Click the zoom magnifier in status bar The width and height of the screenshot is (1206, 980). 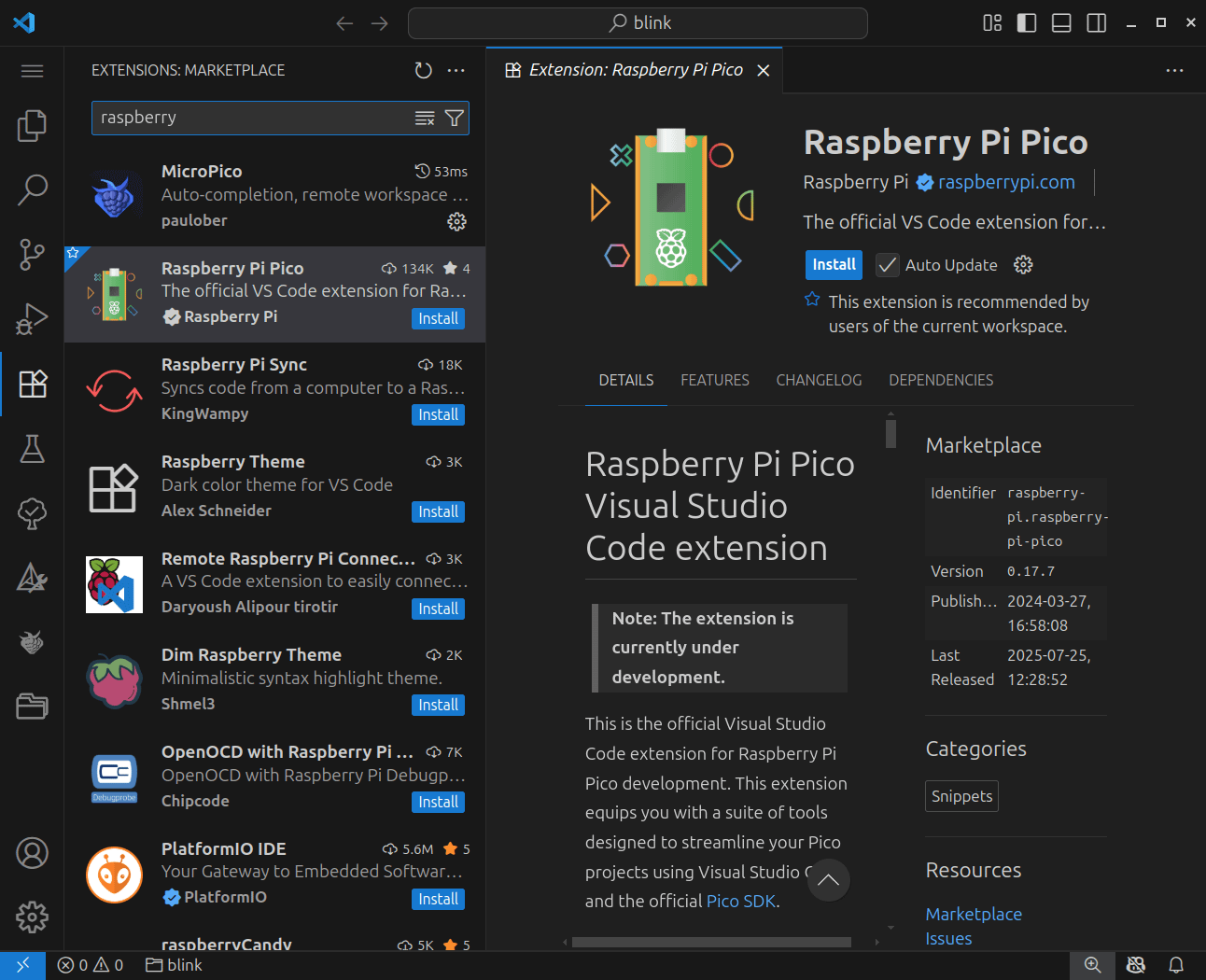[x=1092, y=965]
